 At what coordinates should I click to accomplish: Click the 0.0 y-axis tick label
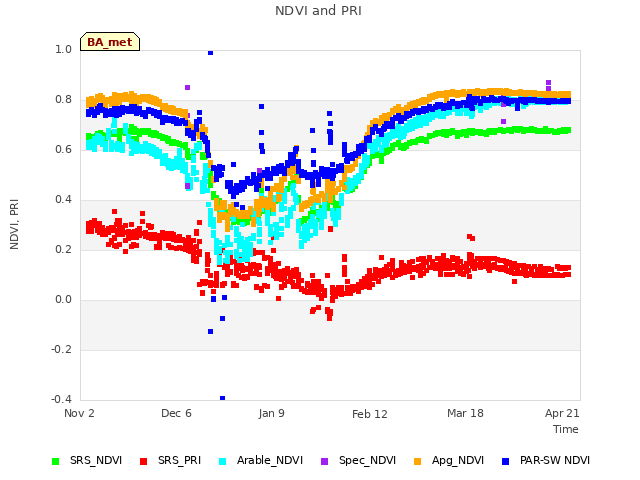63,300
